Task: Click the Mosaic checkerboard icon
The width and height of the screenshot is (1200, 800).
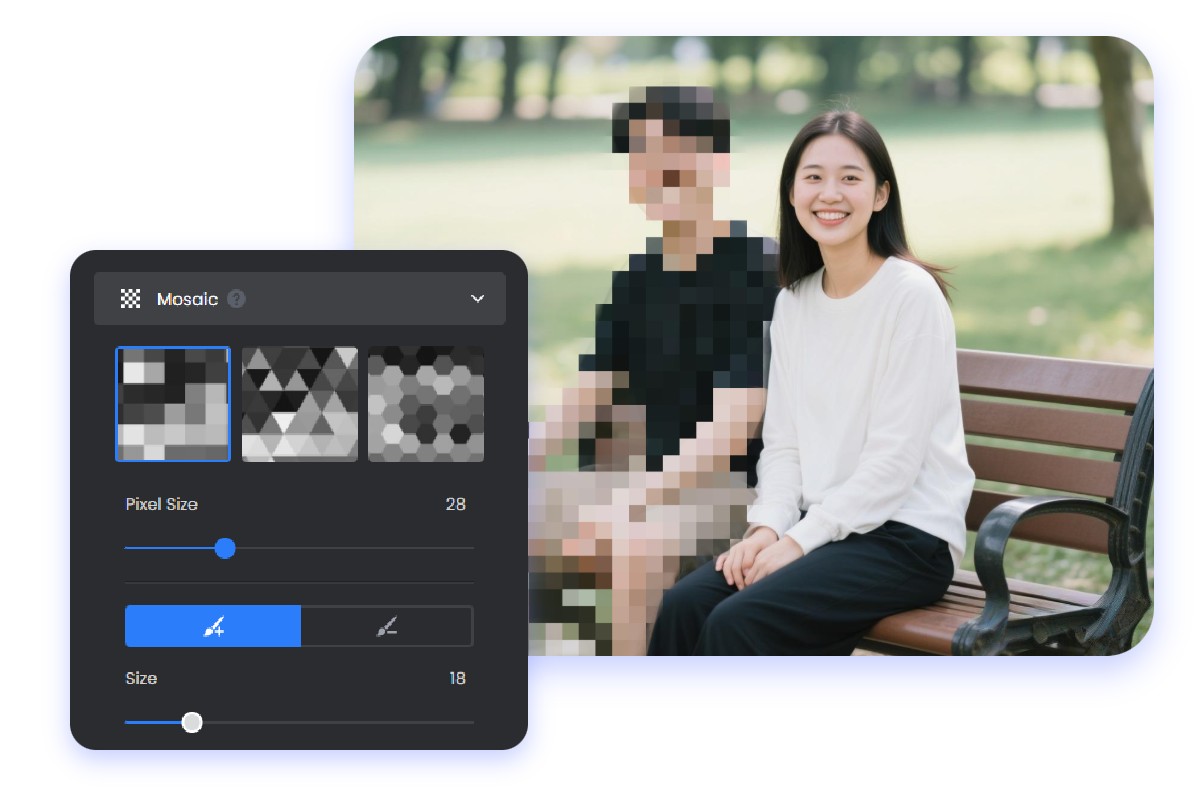Action: (x=131, y=299)
